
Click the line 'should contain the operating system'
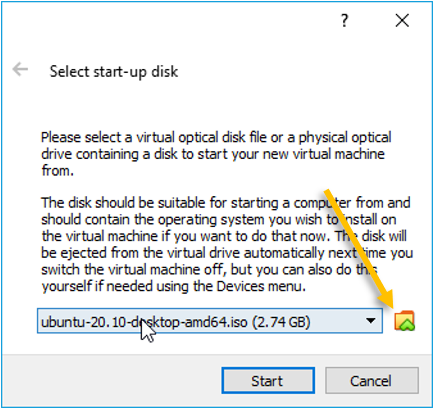[x=219, y=219]
